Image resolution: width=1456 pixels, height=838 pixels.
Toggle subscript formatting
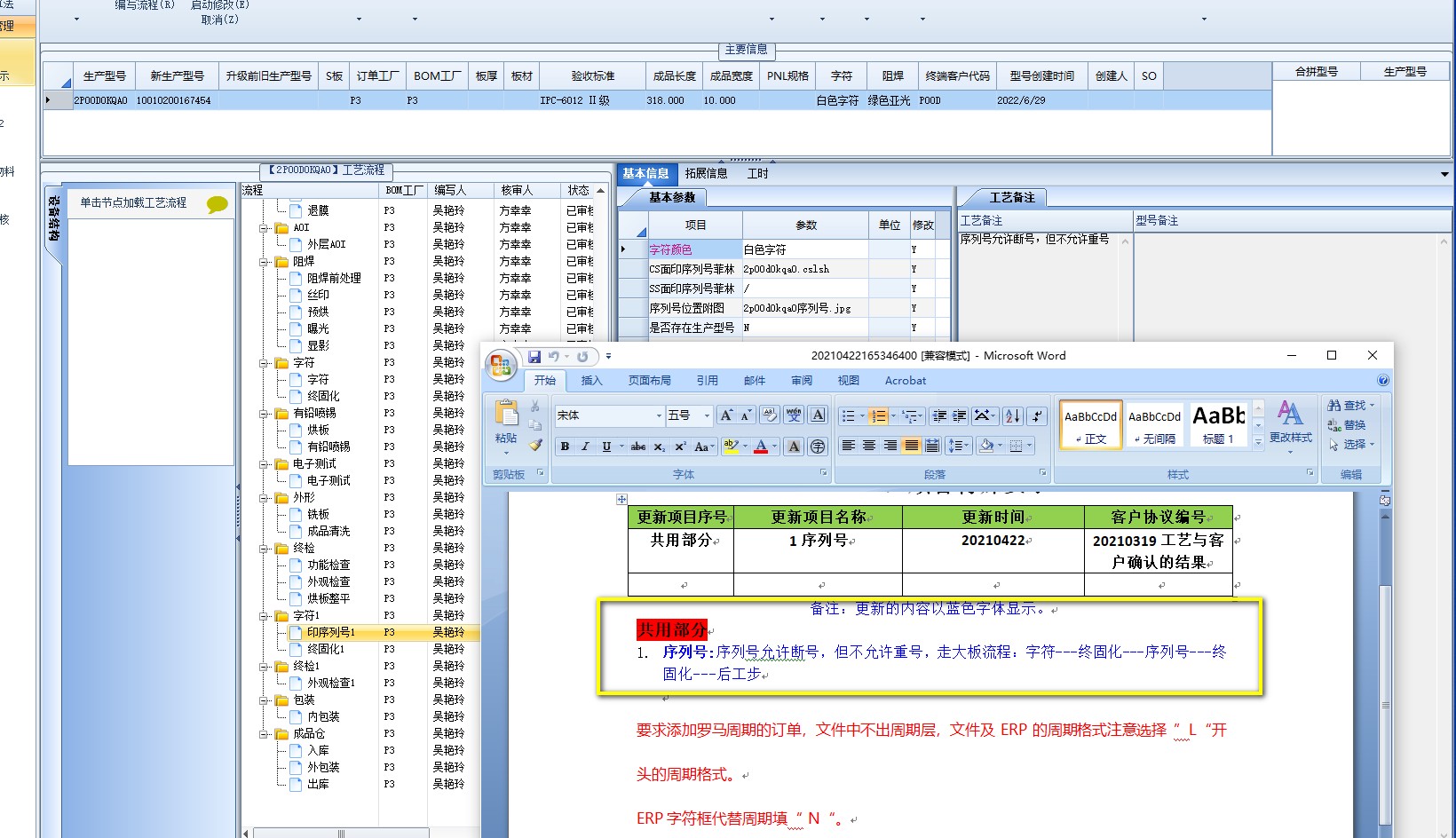click(x=660, y=447)
